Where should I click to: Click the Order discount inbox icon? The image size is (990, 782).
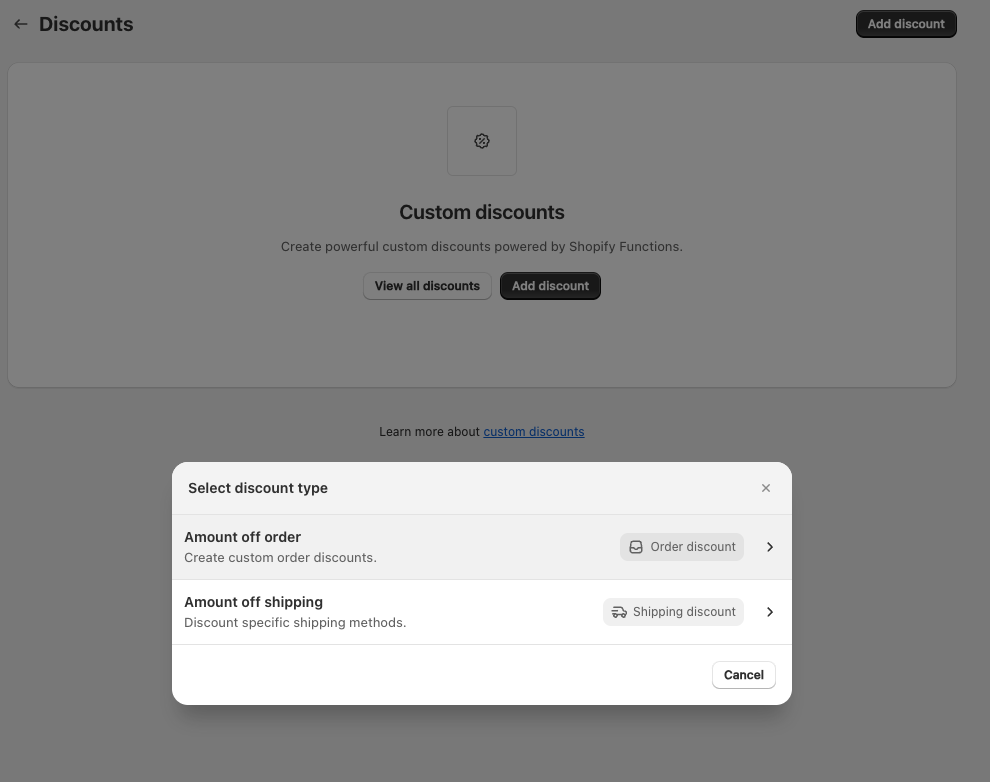coord(636,547)
